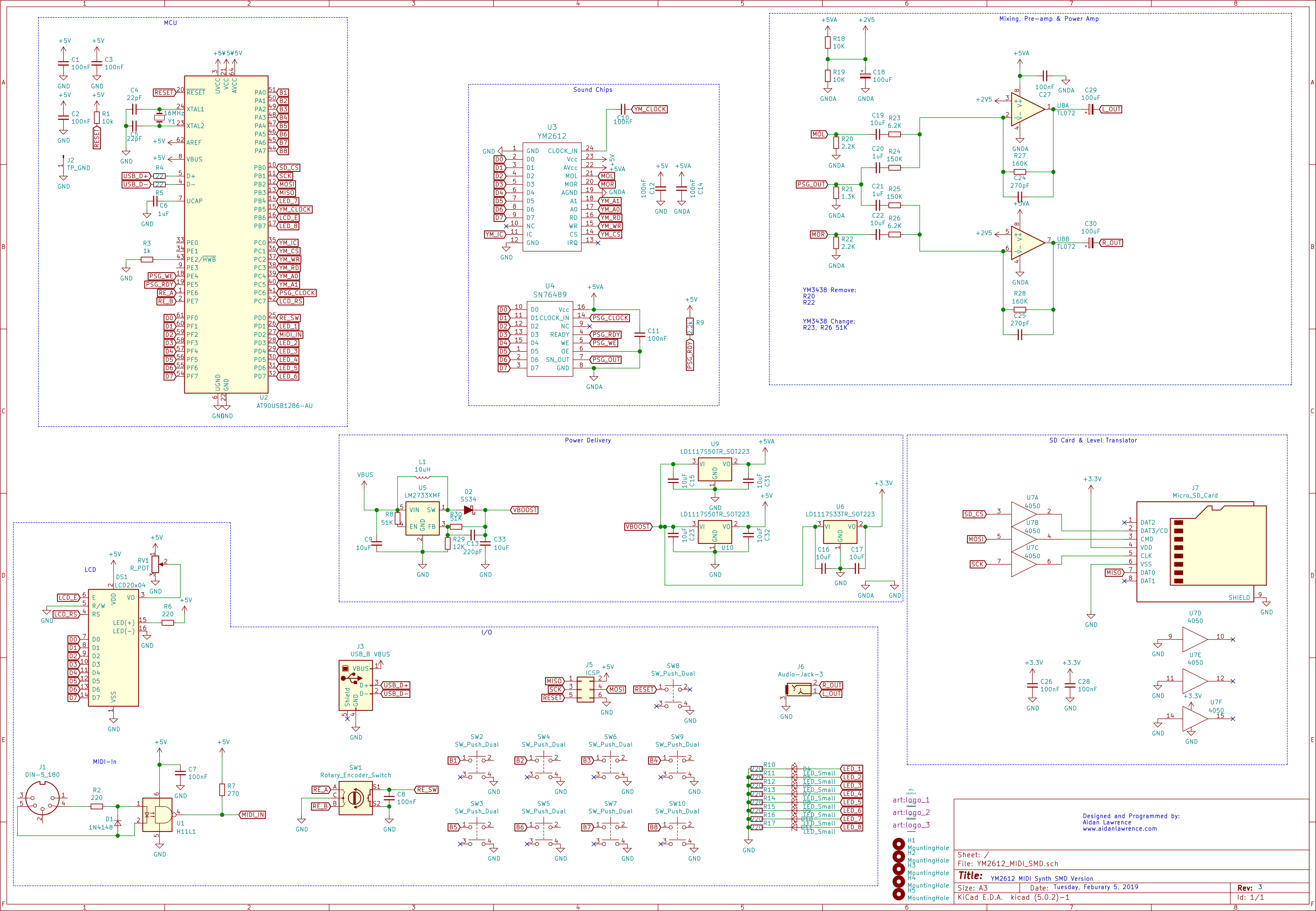Select the U4 SN76489 chip symbol
This screenshot has width=1316, height=911.
click(550, 339)
